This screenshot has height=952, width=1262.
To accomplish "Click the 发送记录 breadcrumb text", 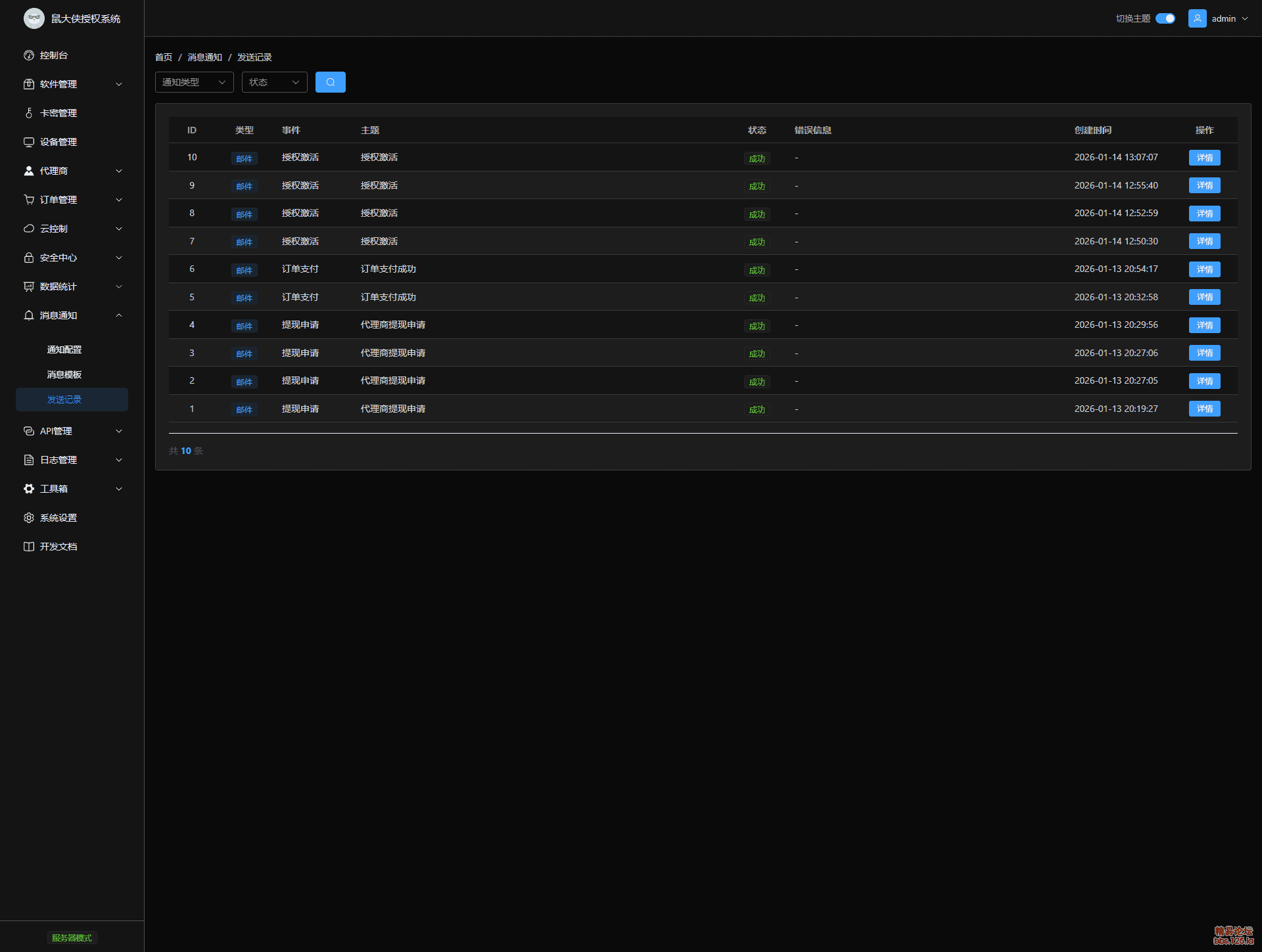I will click(255, 57).
